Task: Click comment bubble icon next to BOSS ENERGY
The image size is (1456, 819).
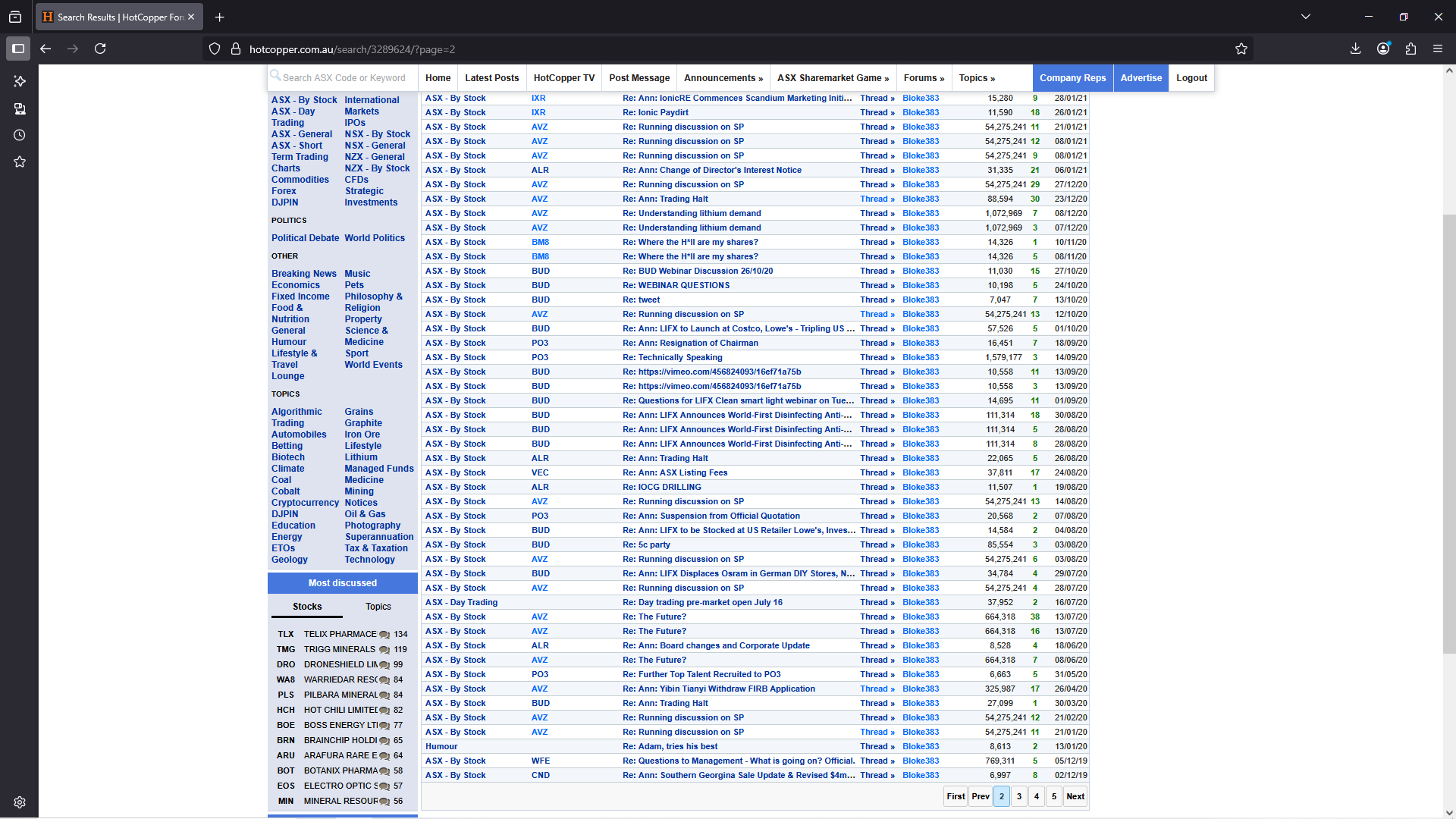Action: coord(384,726)
